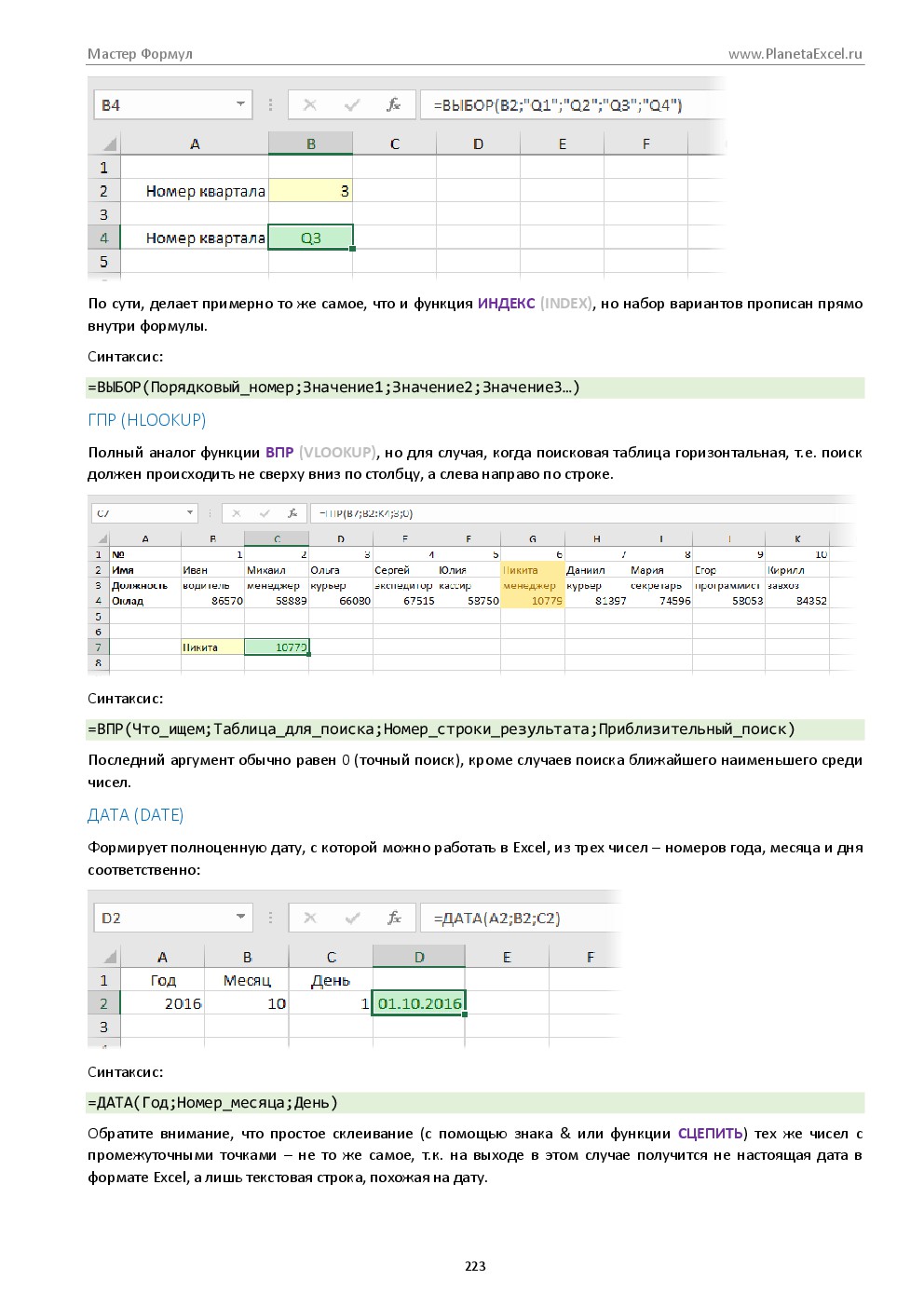Expand the D2 name box dropdown arrow
This screenshot has height=1307, width=924.
pyautogui.click(x=241, y=917)
